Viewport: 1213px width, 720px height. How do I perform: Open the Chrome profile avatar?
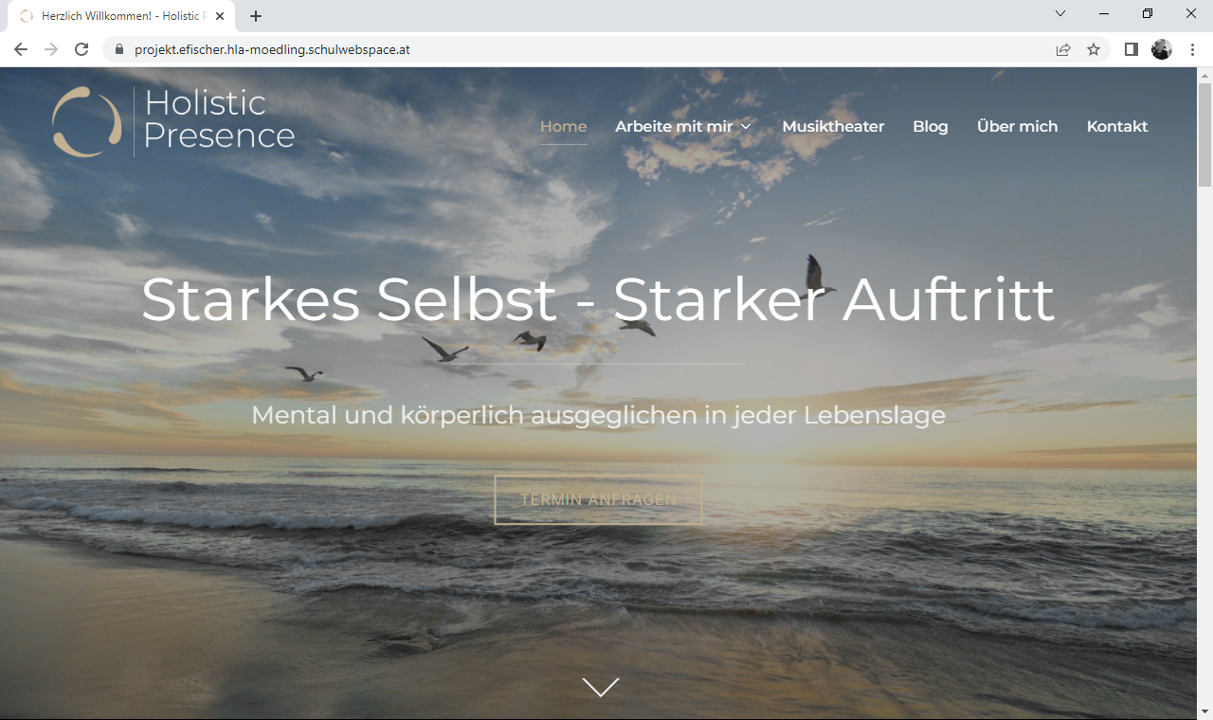click(1161, 49)
